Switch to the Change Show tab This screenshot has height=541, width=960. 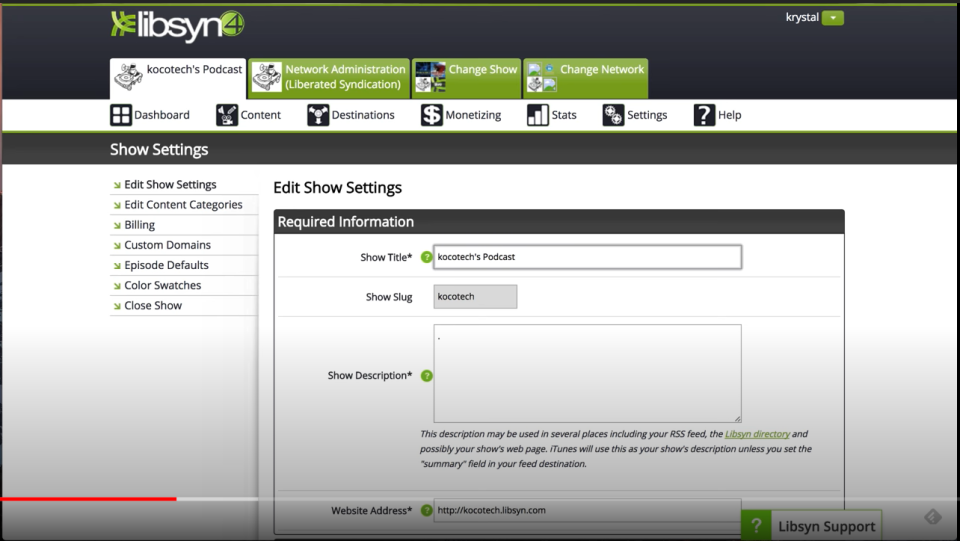pos(467,78)
